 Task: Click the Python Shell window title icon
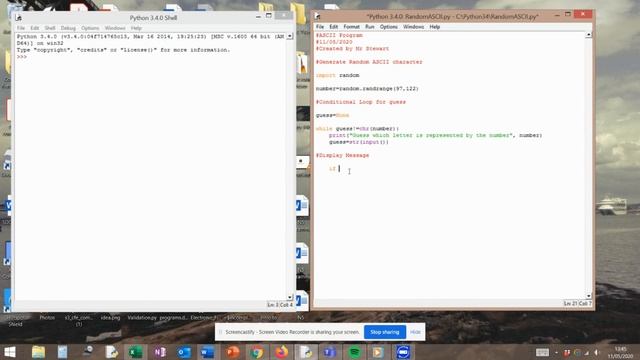coord(18,18)
